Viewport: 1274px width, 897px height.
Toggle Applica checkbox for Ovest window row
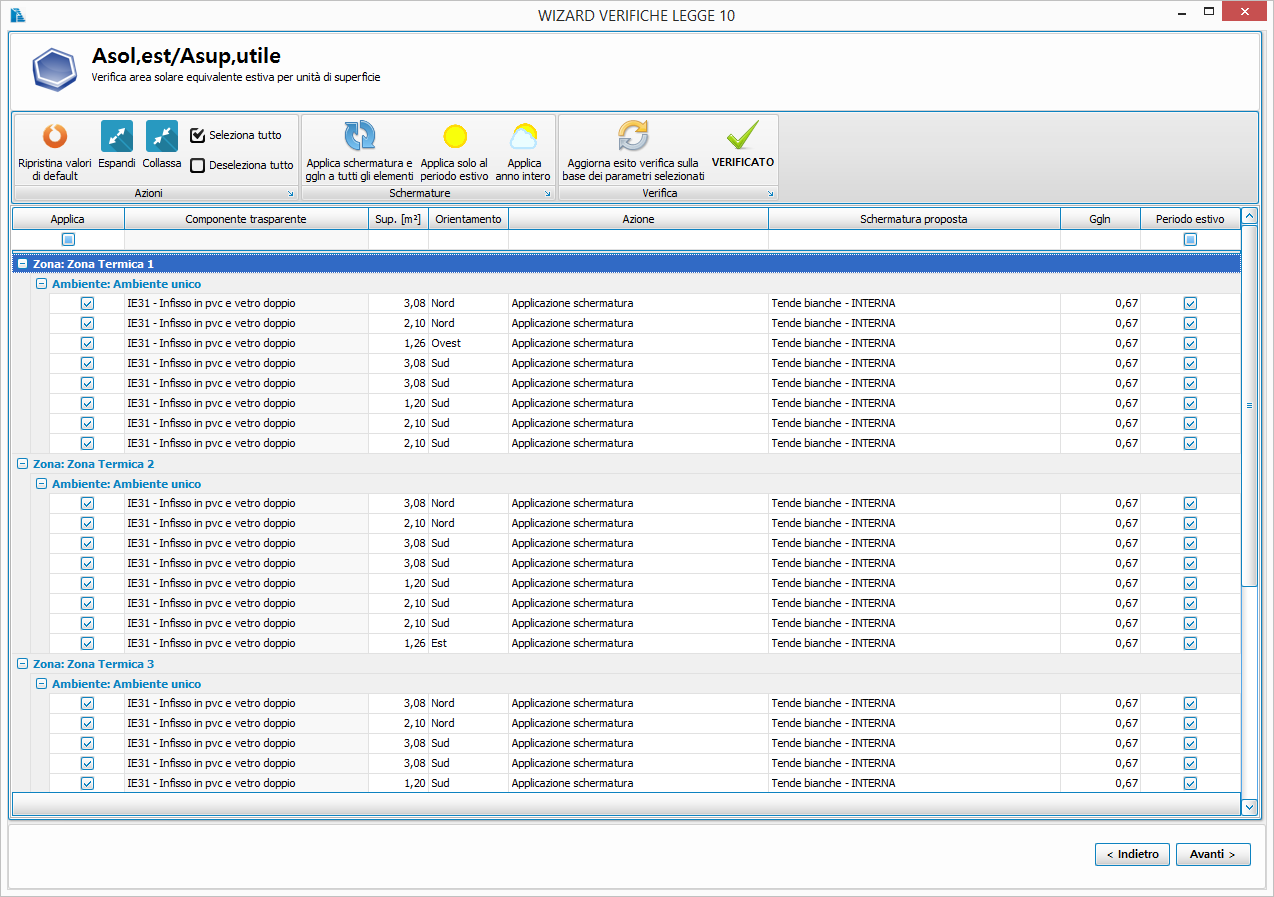pos(87,343)
